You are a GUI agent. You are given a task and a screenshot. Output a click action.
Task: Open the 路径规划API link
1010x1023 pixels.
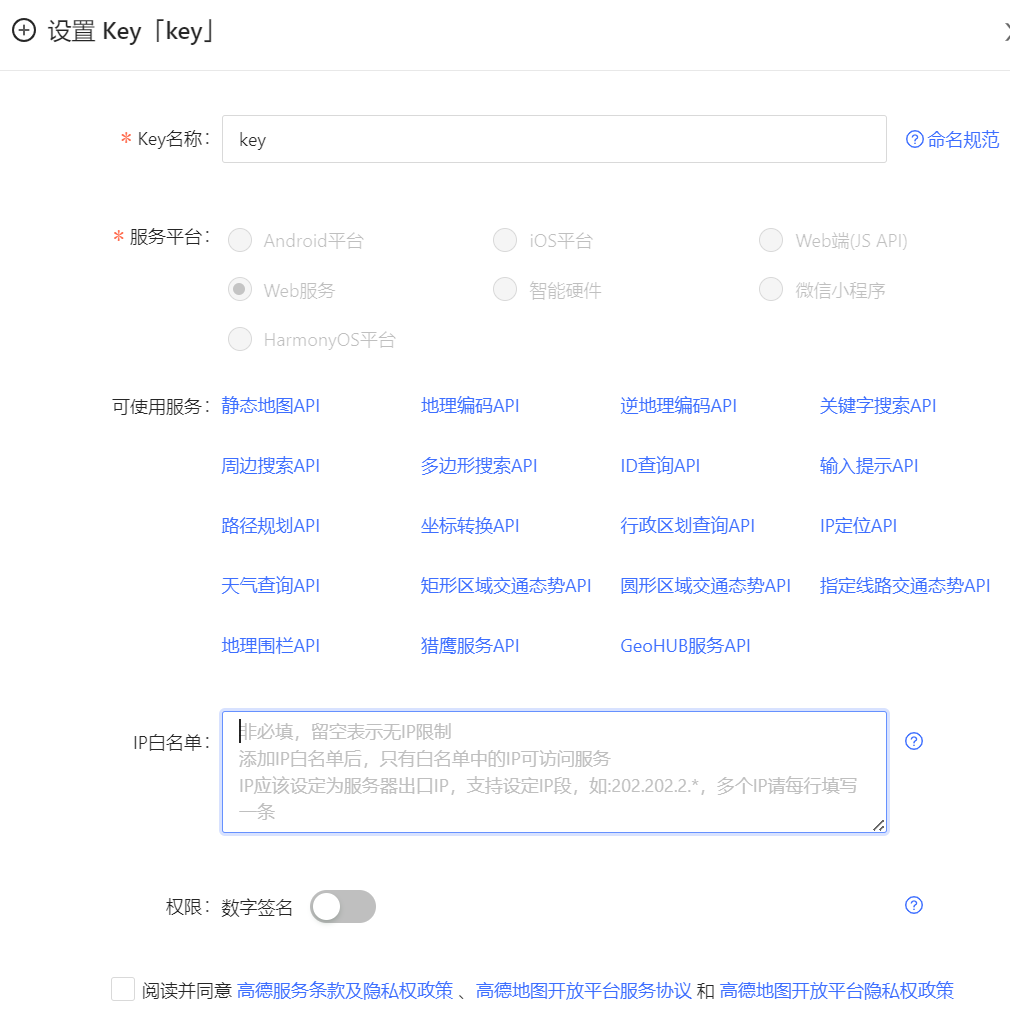tap(271, 526)
